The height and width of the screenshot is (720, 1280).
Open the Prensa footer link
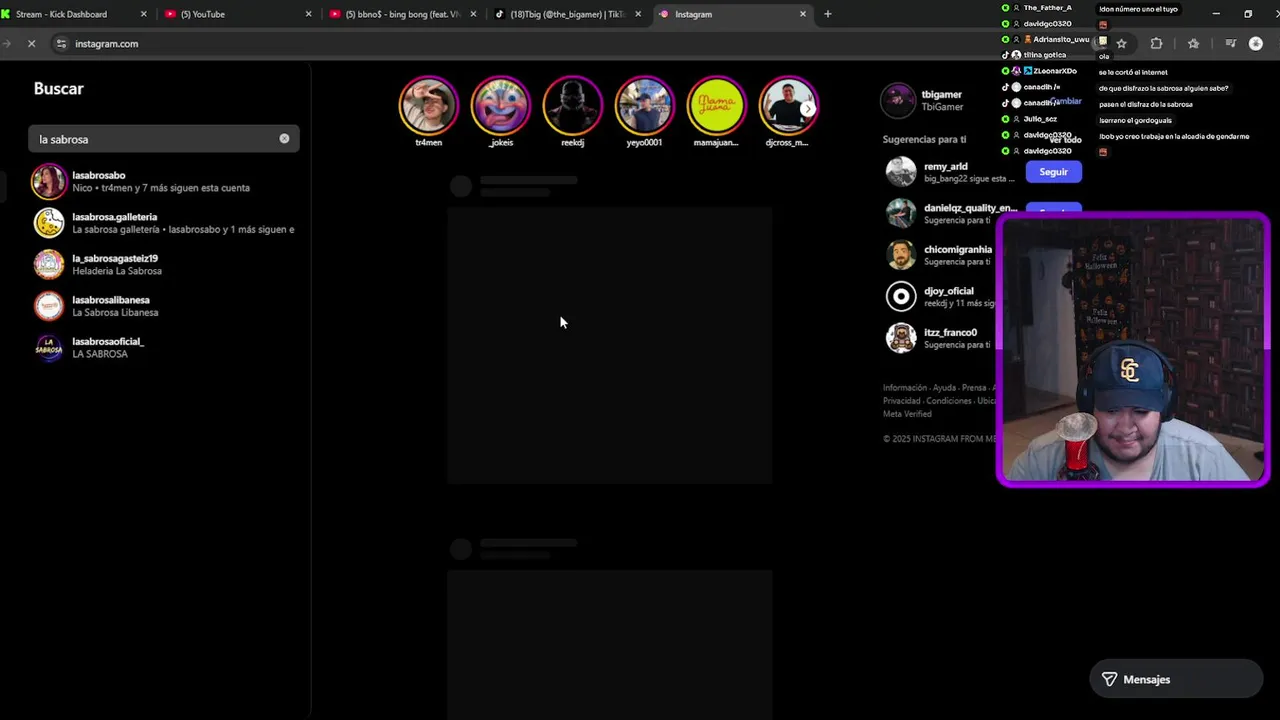coord(974,388)
